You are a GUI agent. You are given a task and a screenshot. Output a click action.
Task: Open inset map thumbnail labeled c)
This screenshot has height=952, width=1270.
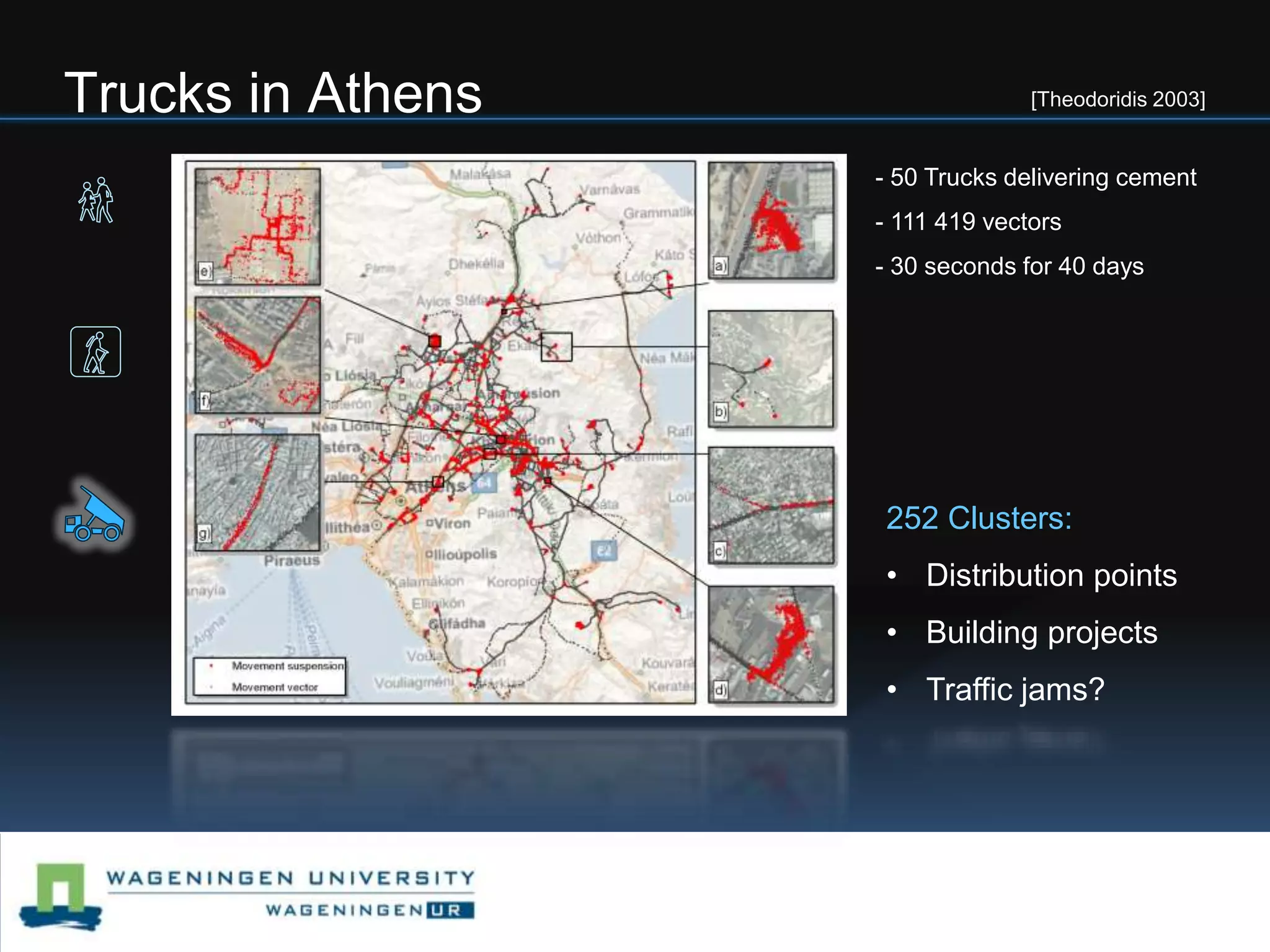coord(771,505)
